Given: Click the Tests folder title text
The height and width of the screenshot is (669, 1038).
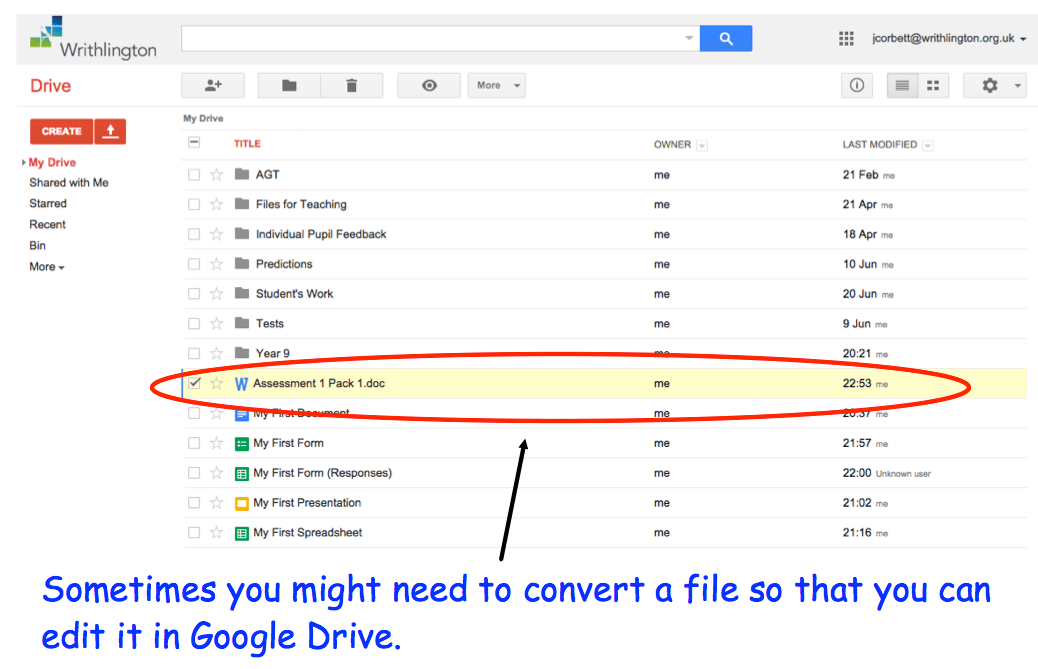Looking at the screenshot, I should (x=269, y=324).
